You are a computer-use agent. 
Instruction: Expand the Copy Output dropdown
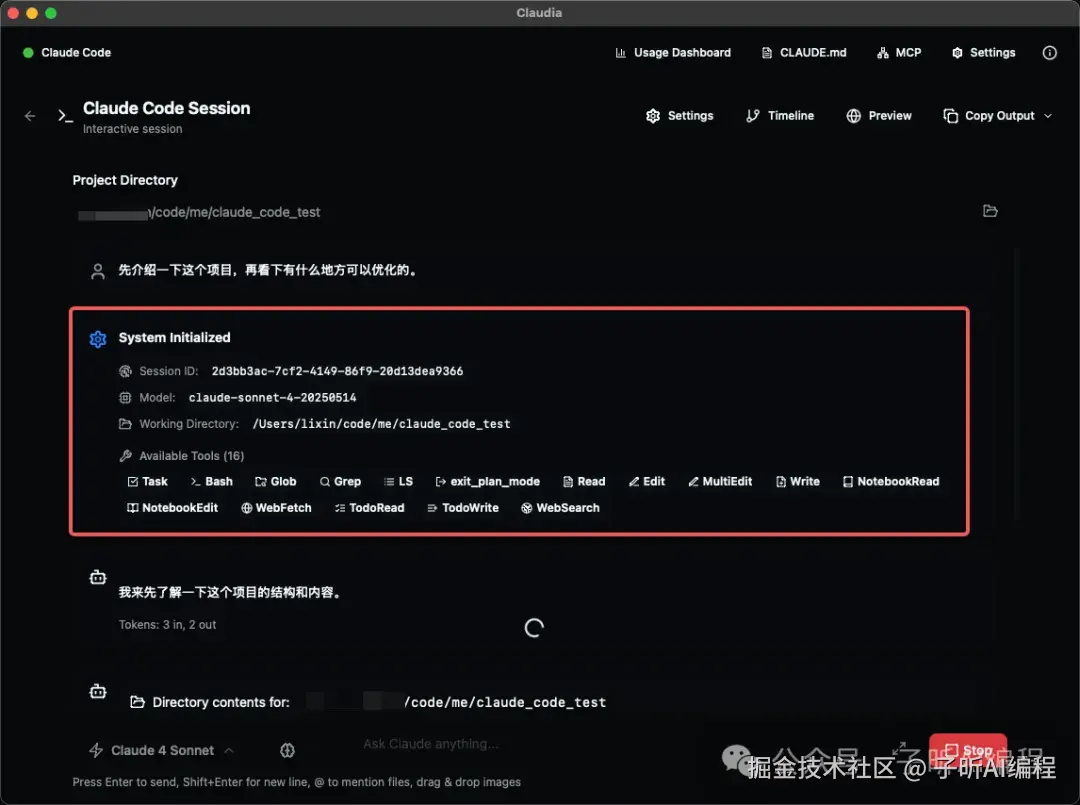(997, 116)
